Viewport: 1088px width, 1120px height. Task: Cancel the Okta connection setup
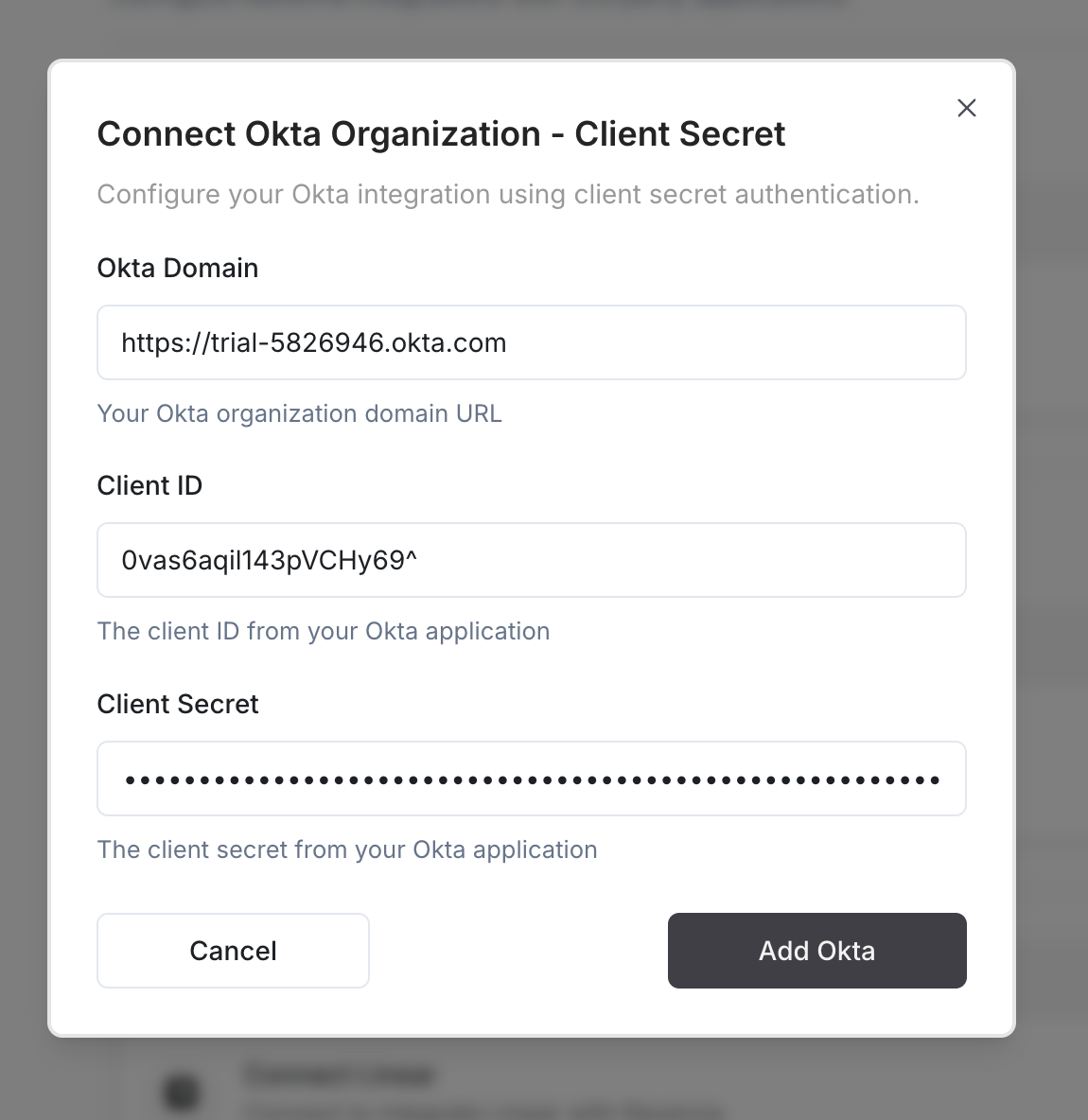tap(233, 951)
